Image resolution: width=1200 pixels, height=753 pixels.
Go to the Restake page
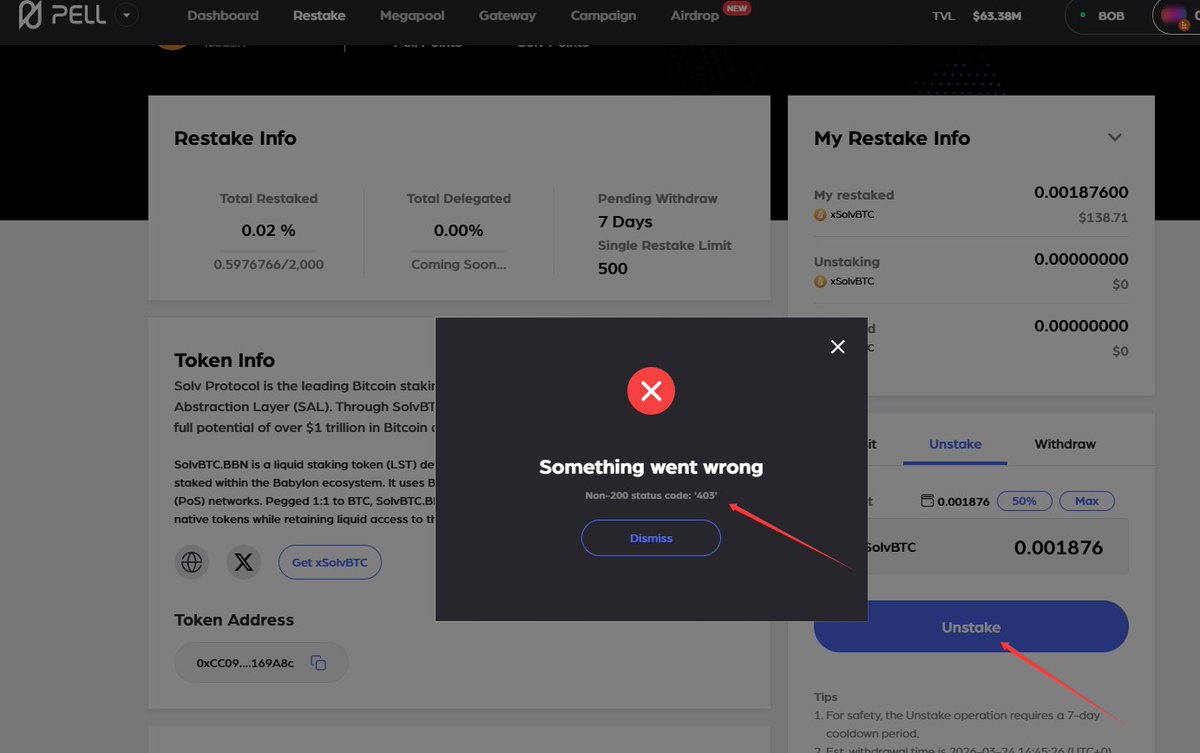pos(319,16)
